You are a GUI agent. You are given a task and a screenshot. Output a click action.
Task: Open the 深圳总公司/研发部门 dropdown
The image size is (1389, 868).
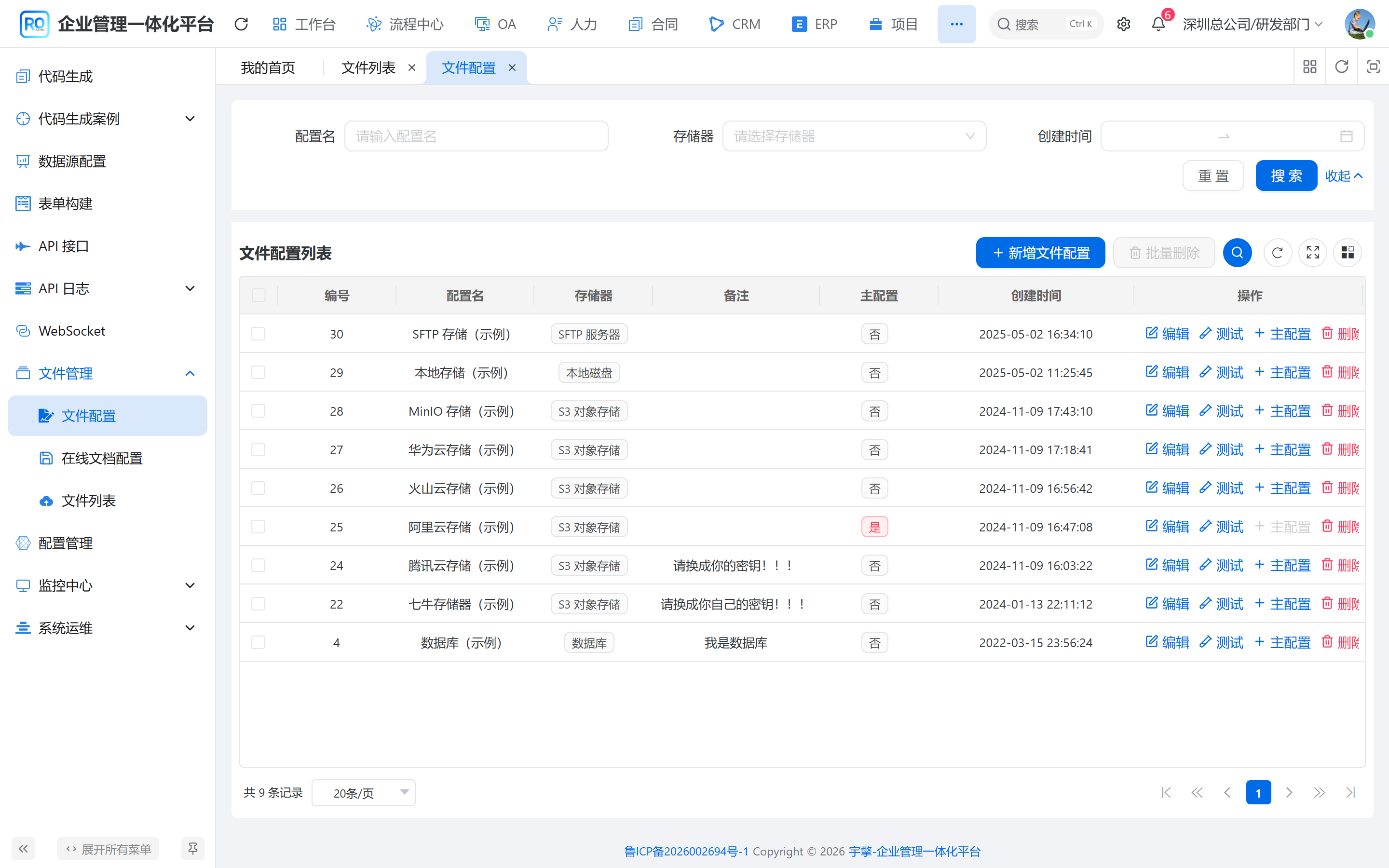pyautogui.click(x=1253, y=24)
